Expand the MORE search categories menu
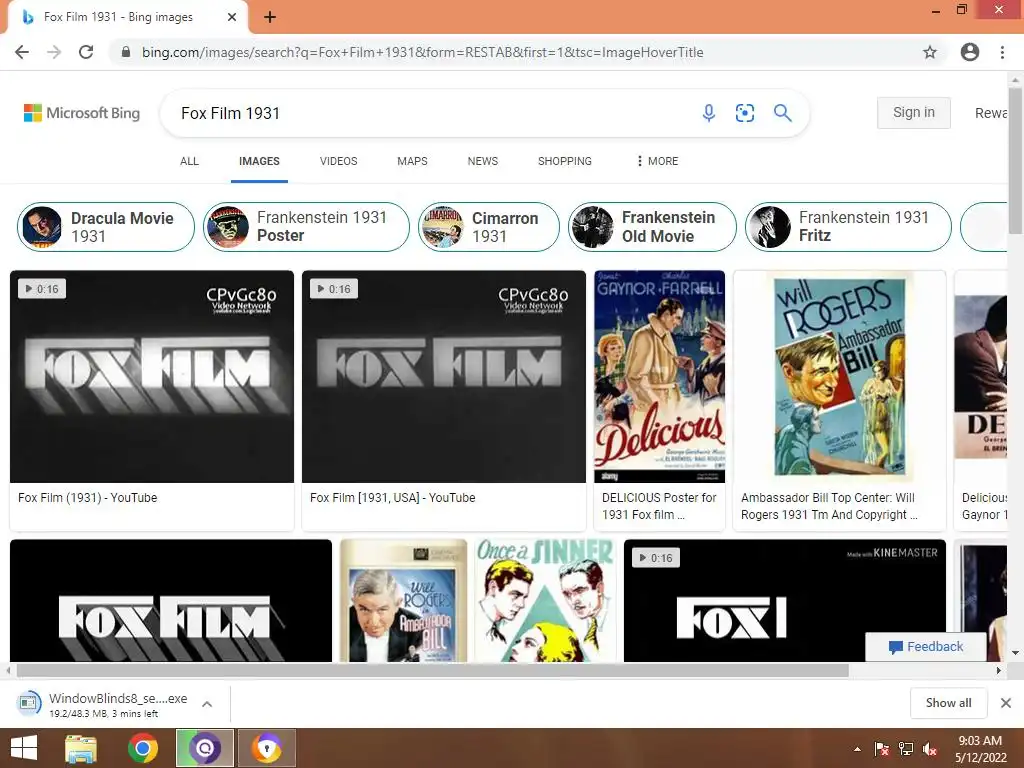 click(x=658, y=161)
